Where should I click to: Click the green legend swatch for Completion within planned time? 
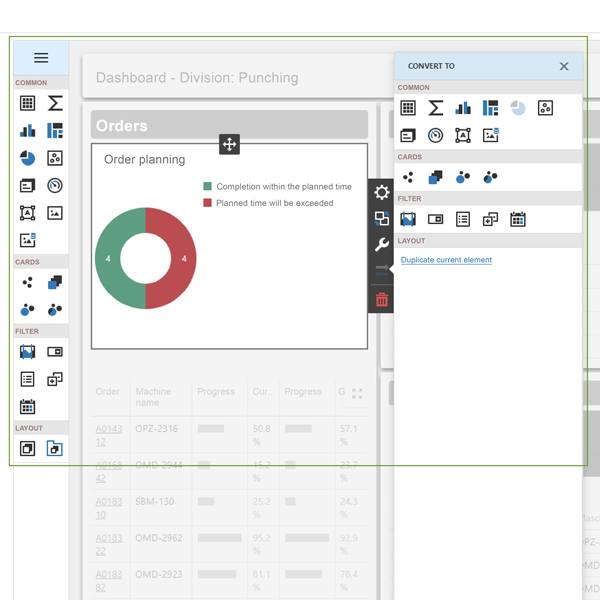[207, 186]
